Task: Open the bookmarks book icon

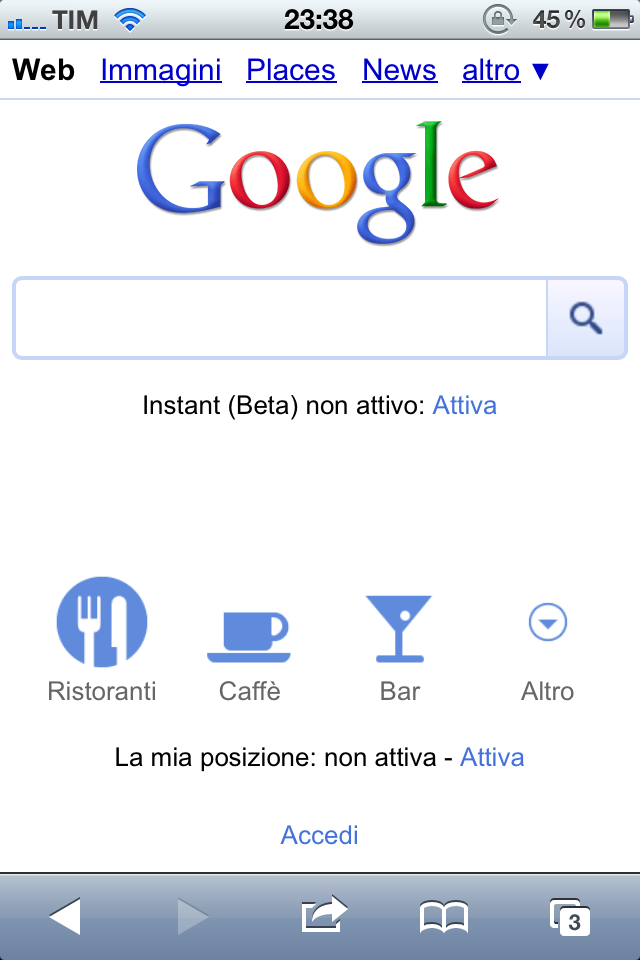Action: tap(444, 917)
